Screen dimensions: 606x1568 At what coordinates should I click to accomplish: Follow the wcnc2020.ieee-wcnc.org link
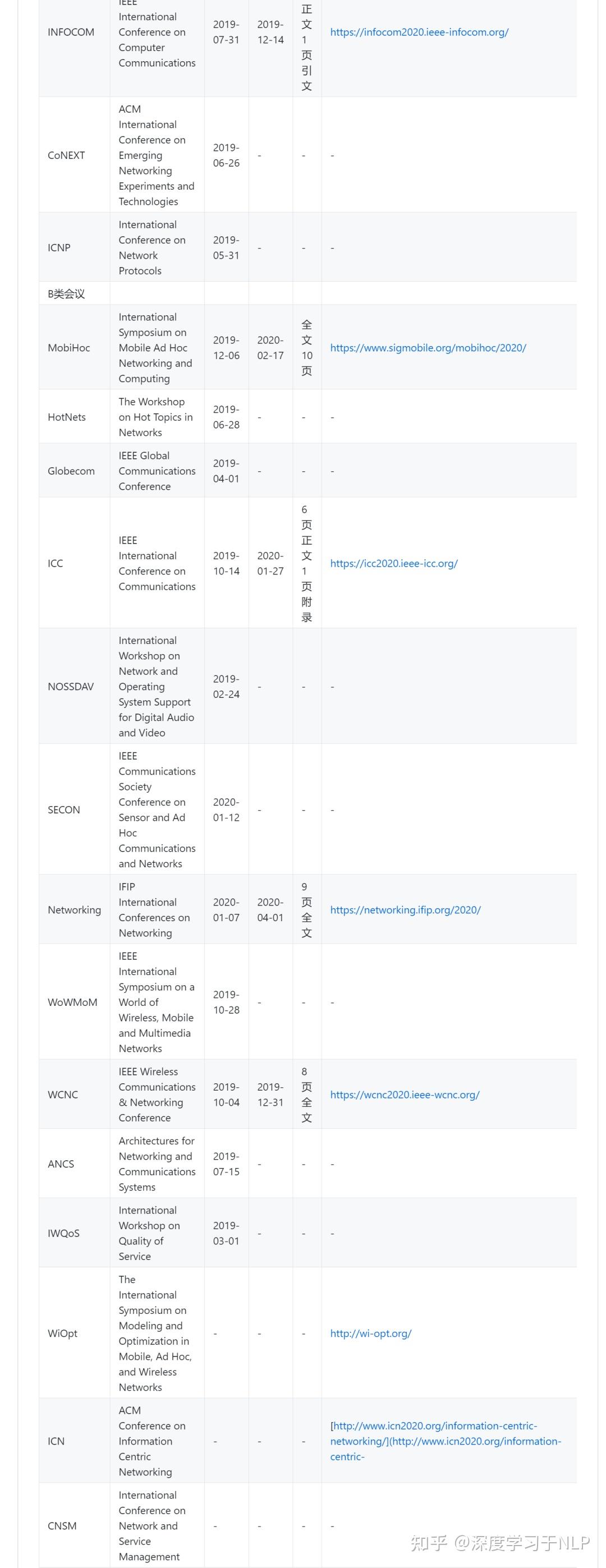pyautogui.click(x=405, y=1095)
